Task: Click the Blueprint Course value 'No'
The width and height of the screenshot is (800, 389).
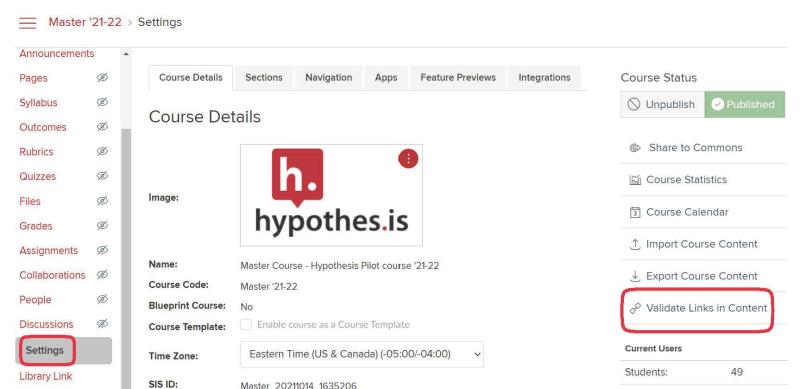Action: [246, 307]
